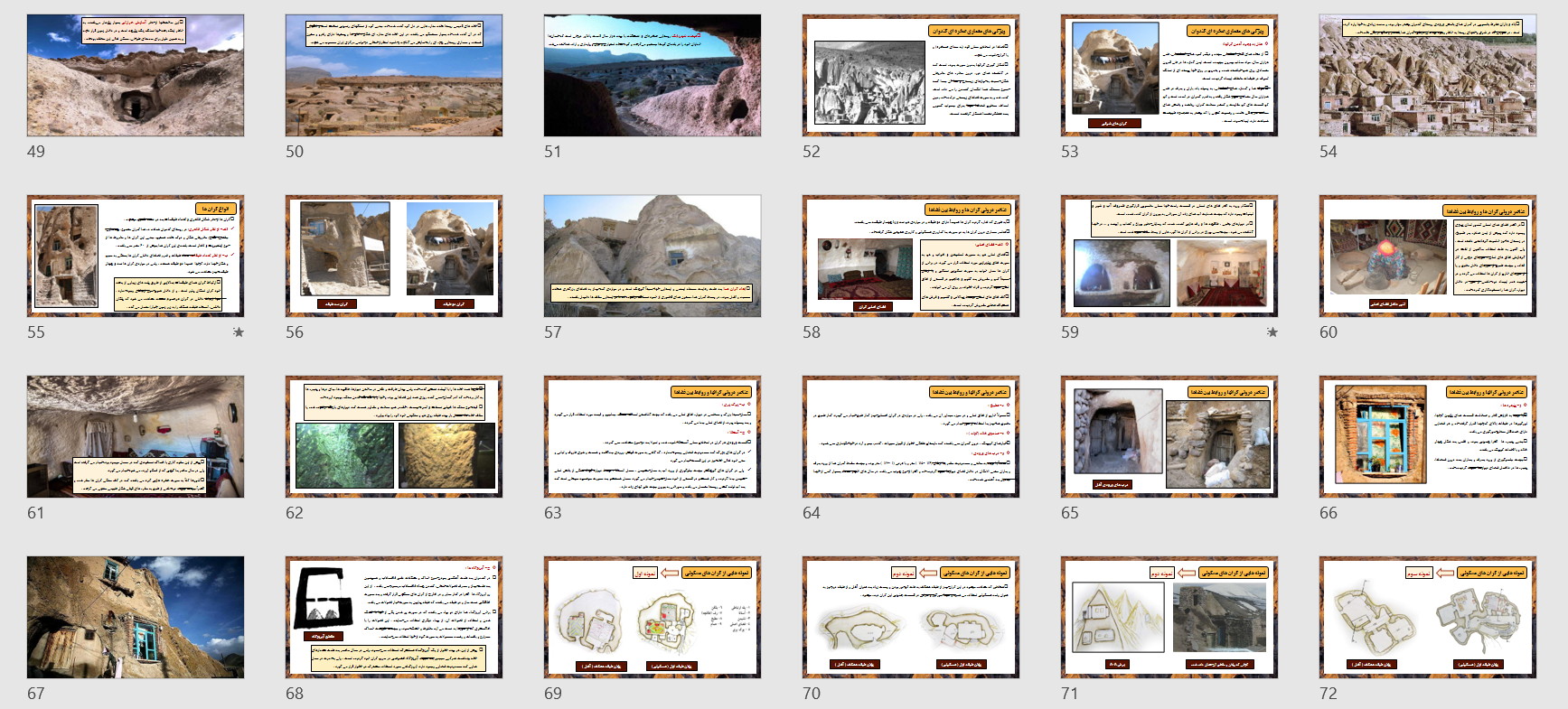Select slide 68 with black floor plan

click(x=394, y=618)
